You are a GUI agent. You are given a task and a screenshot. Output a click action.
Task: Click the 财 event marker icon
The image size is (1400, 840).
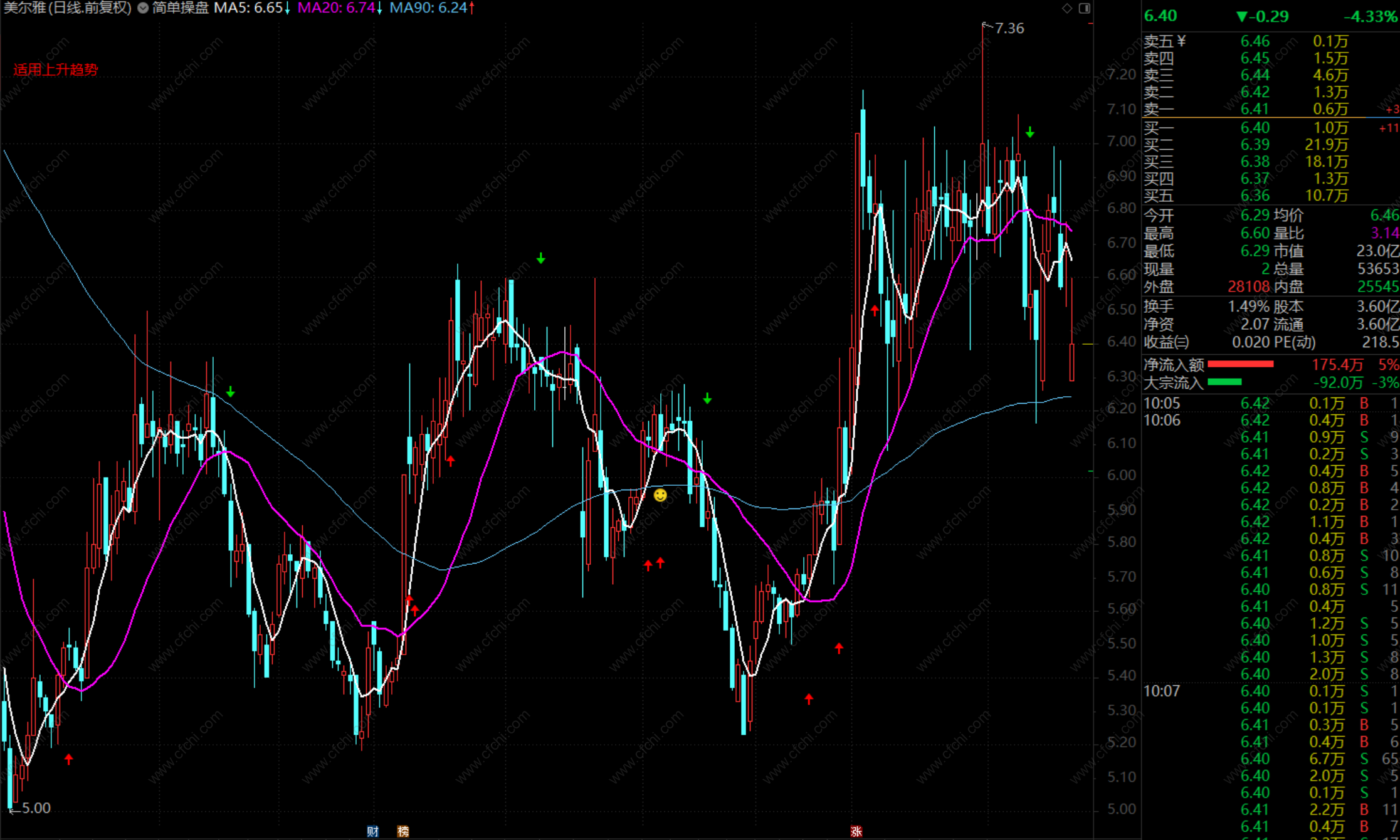coord(373,831)
